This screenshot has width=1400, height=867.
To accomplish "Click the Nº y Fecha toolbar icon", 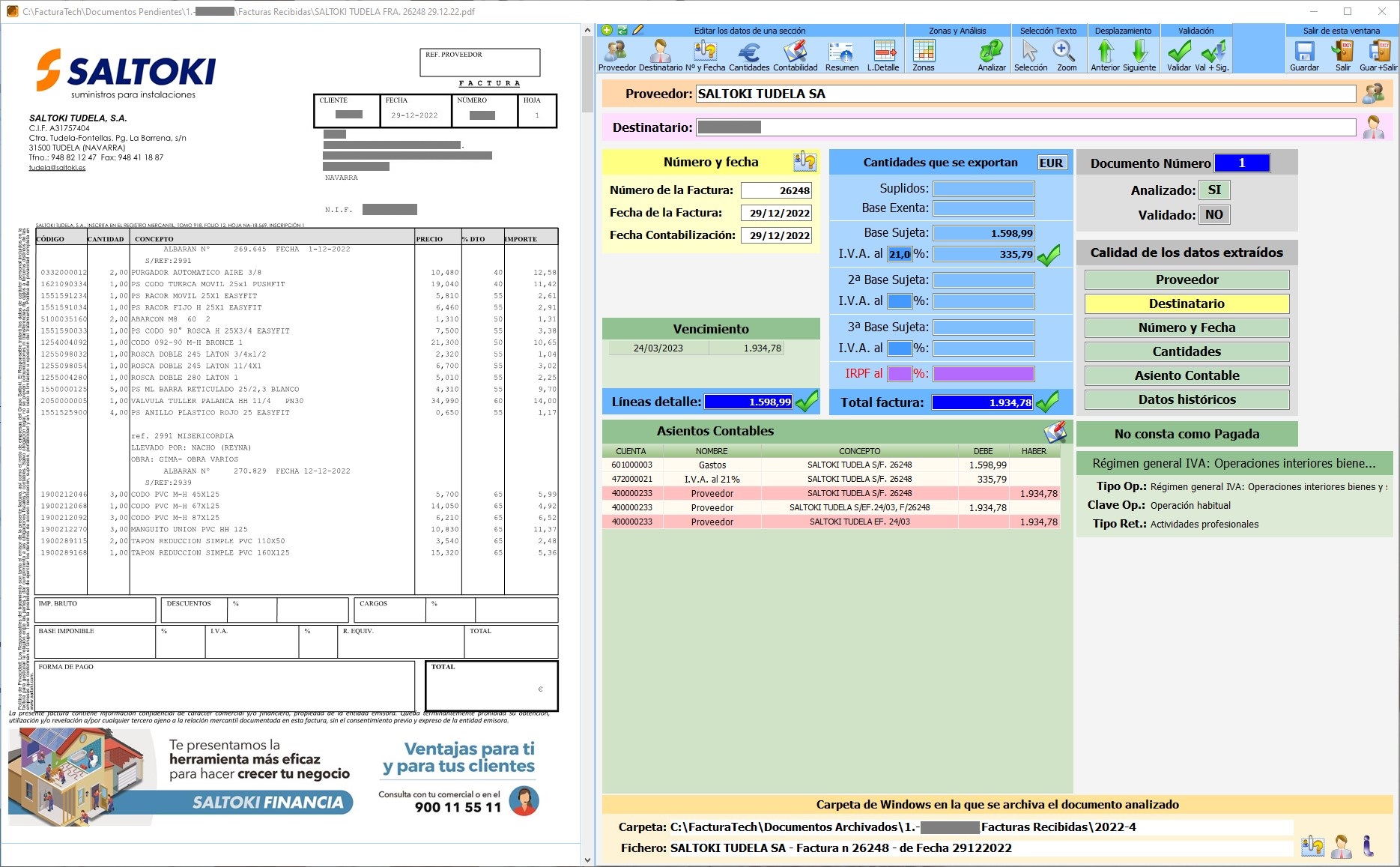I will click(705, 55).
